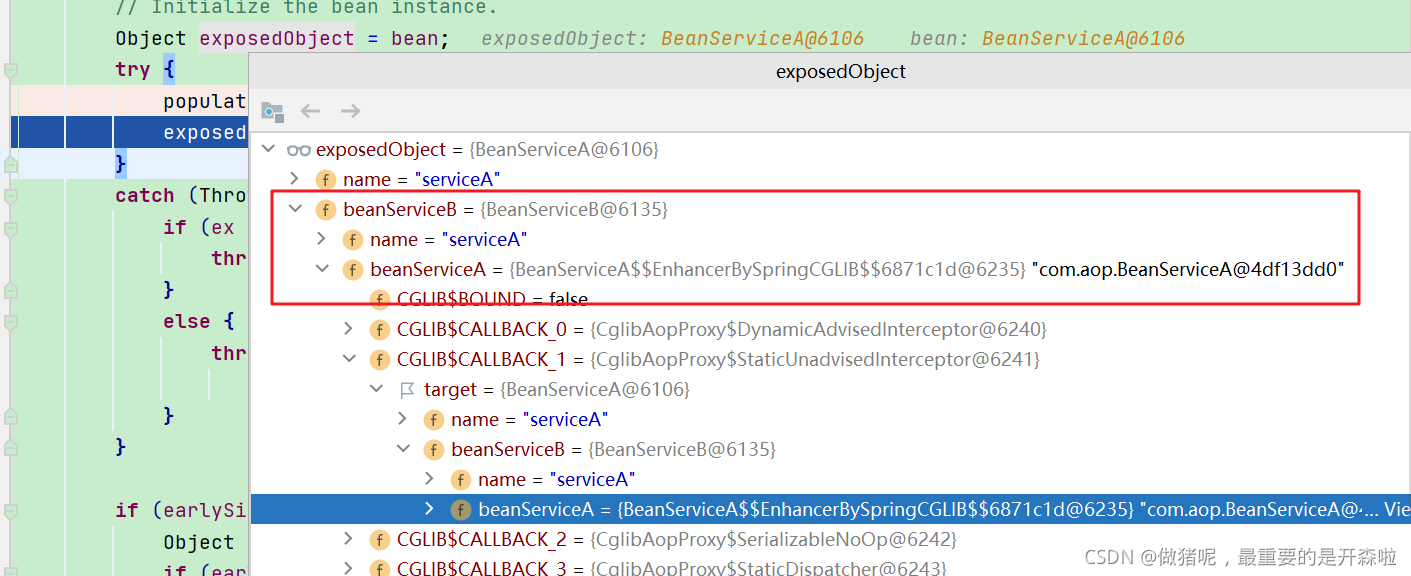
Task: Click the inline hint bean: BeanServiceA@6106
Action: point(1047,39)
